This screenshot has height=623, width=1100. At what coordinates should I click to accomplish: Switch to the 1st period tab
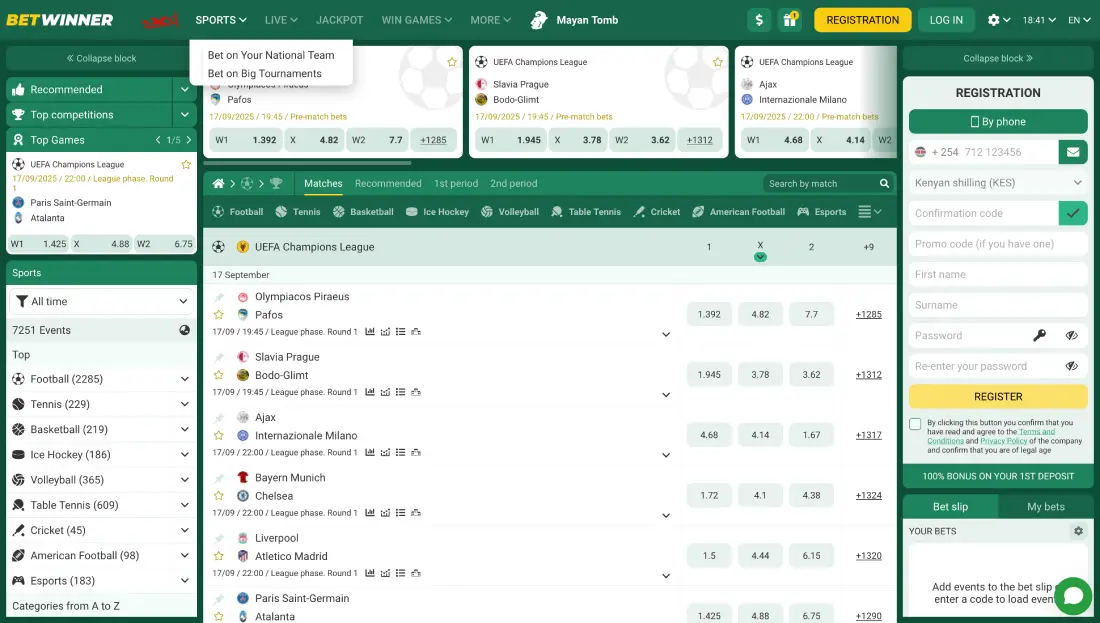pos(456,183)
